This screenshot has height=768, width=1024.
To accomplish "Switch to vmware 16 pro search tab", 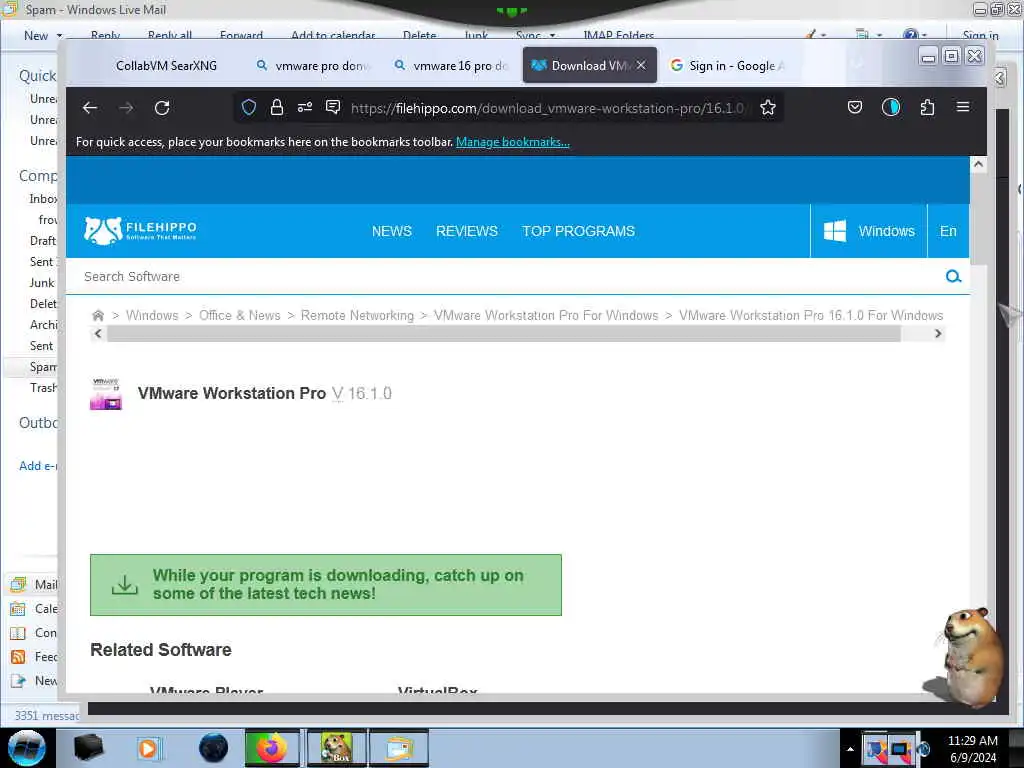I will (x=453, y=65).
